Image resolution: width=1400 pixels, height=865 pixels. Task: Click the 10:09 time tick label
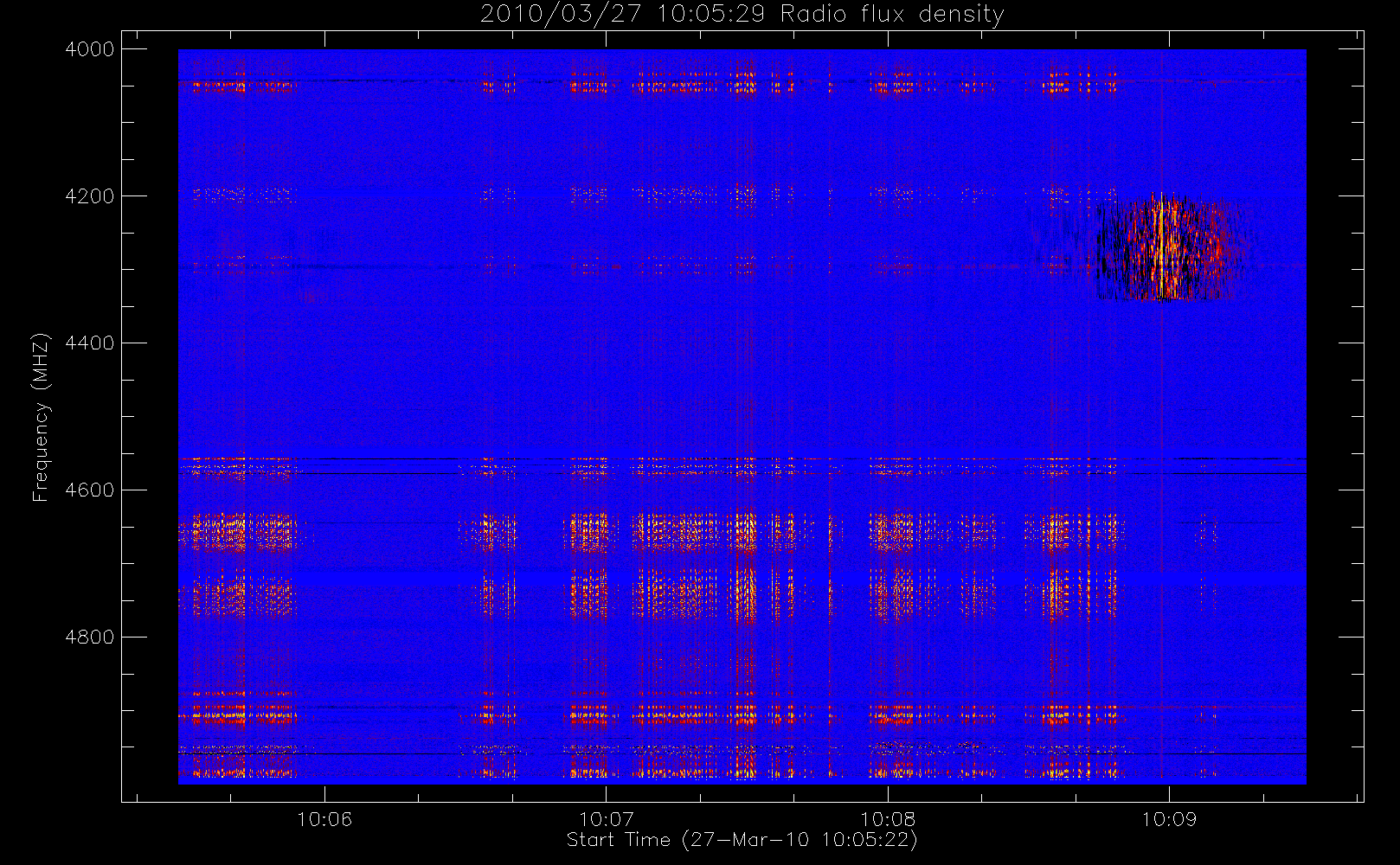[x=1169, y=819]
